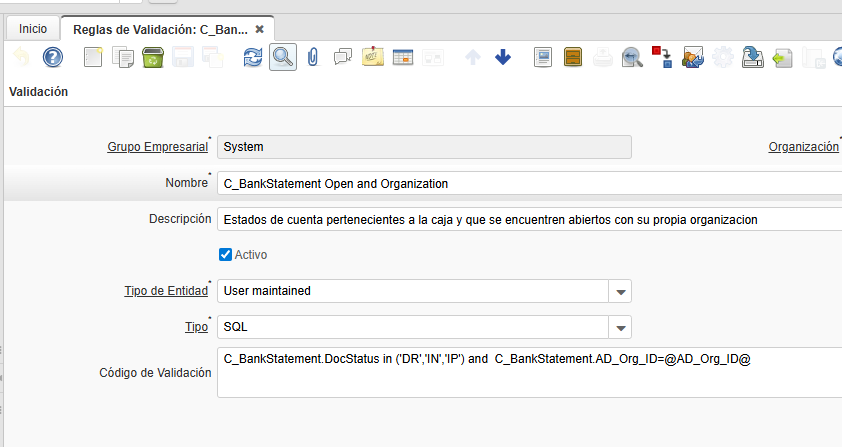Toggle grid view in the toolbar
Screen dimensions: 842x447
coord(403,58)
